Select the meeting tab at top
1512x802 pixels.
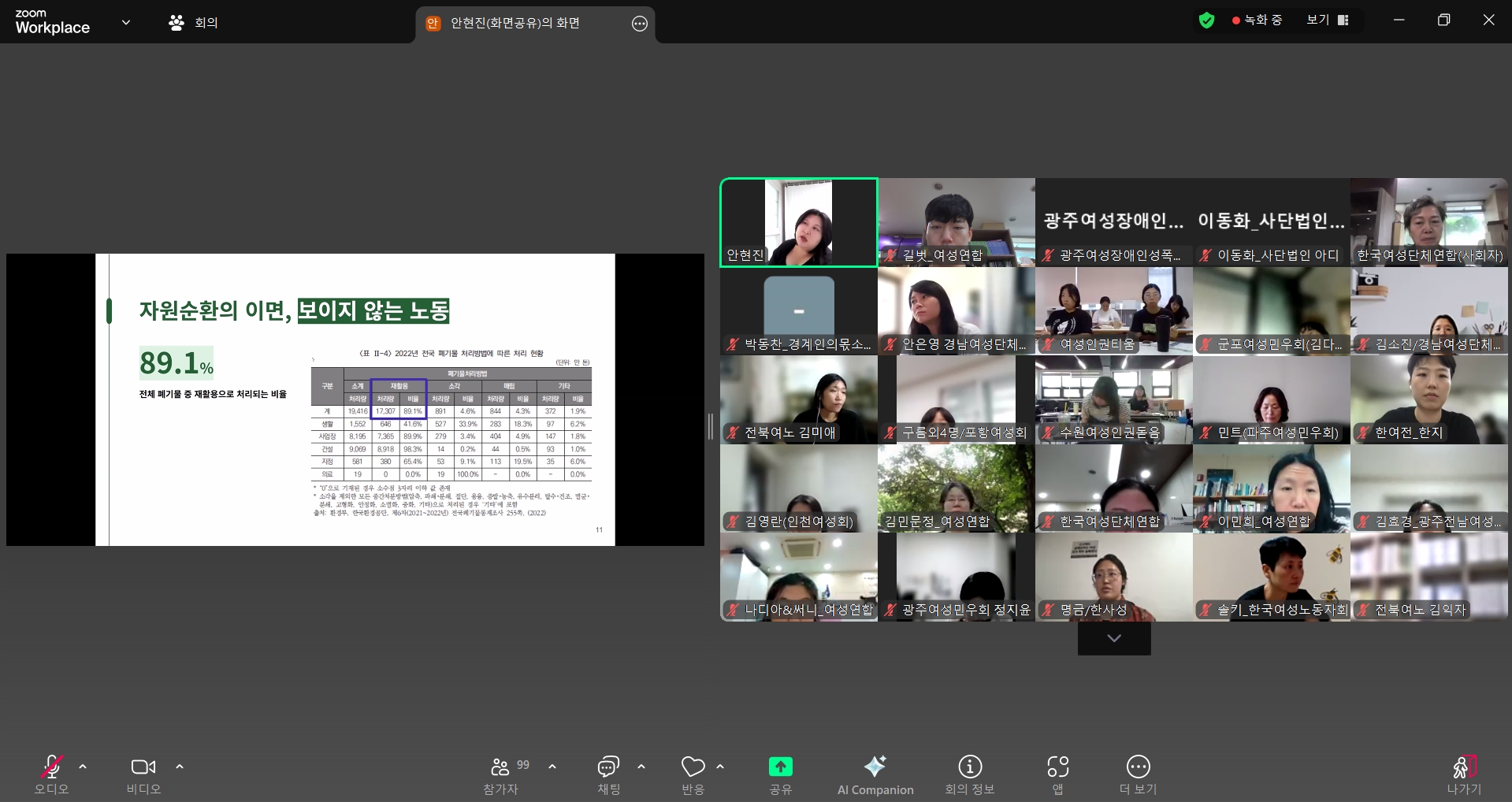coord(194,23)
